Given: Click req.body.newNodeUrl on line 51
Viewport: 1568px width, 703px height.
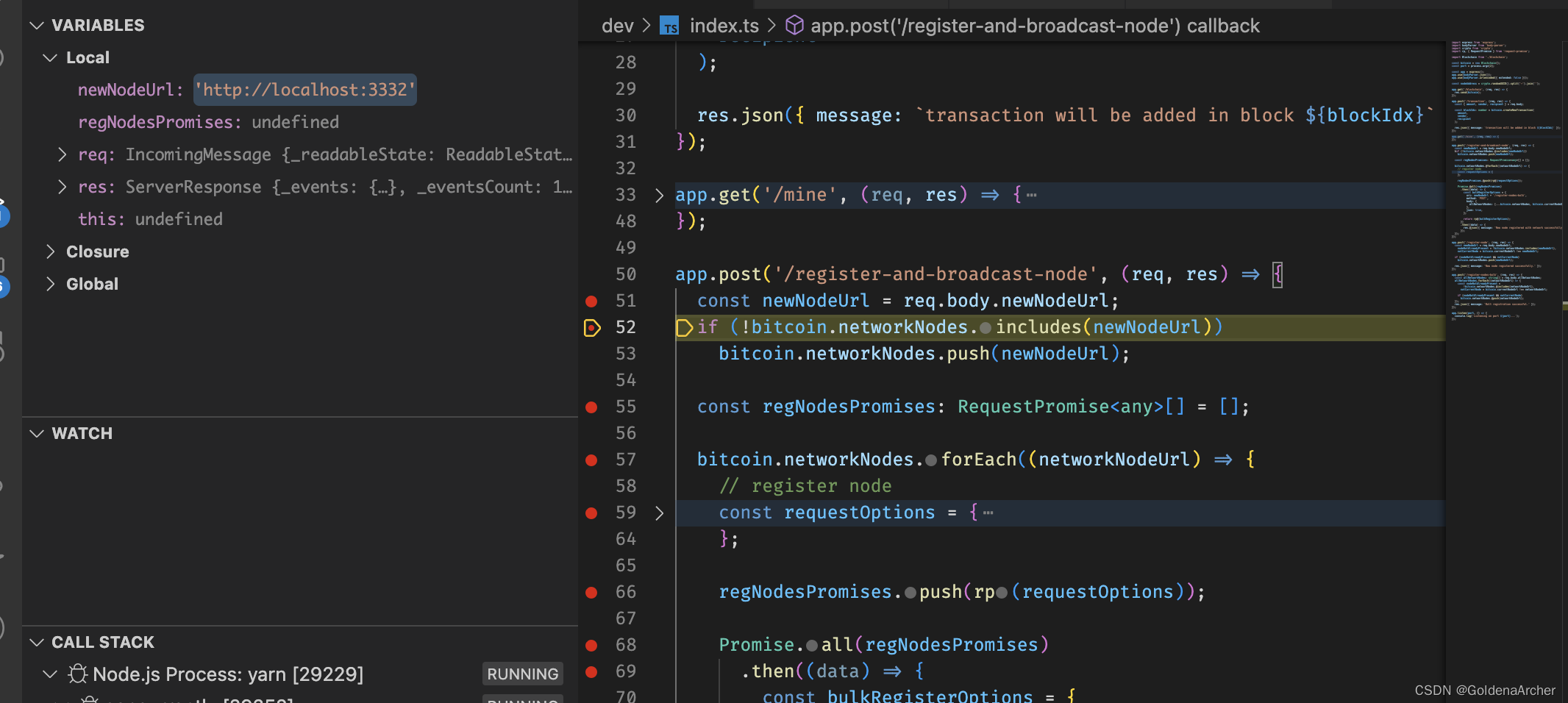Looking at the screenshot, I should click(x=1006, y=301).
